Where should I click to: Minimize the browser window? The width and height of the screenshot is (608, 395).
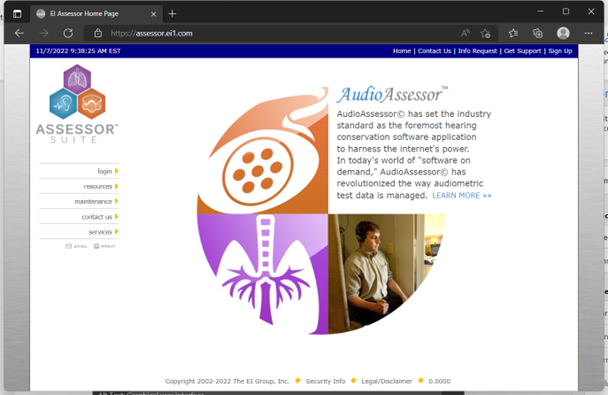point(540,12)
